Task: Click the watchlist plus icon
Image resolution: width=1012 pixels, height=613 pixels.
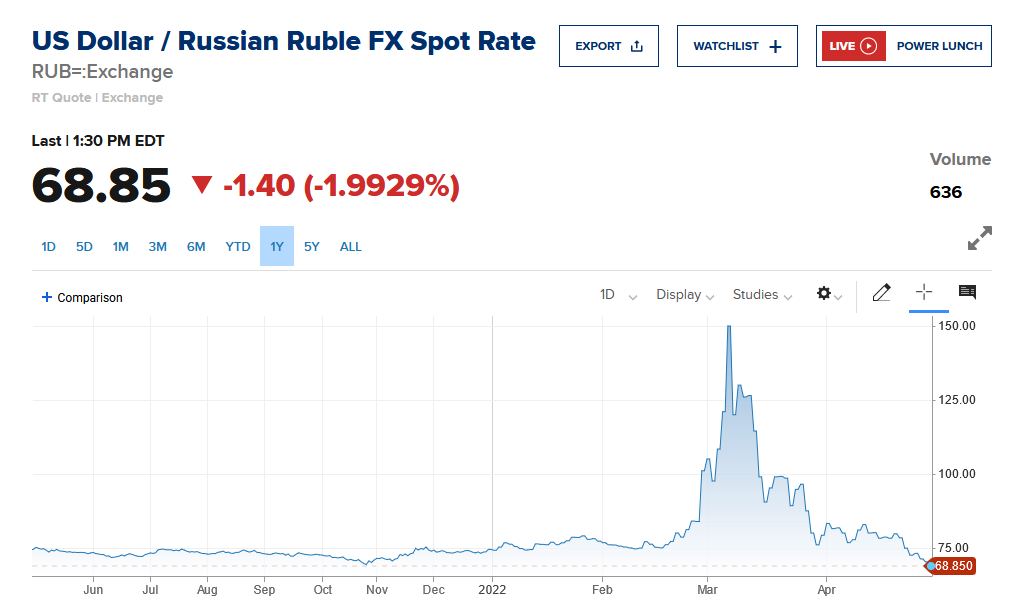Action: (775, 46)
